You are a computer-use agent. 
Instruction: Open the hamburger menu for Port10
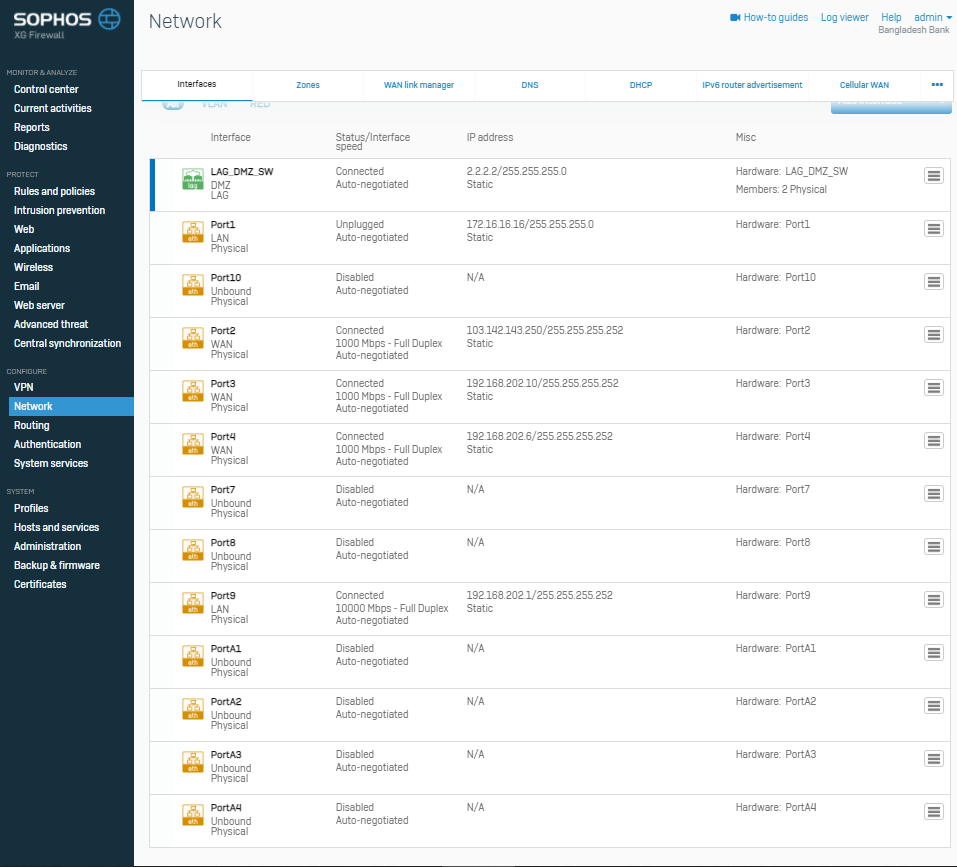pyautogui.click(x=934, y=282)
